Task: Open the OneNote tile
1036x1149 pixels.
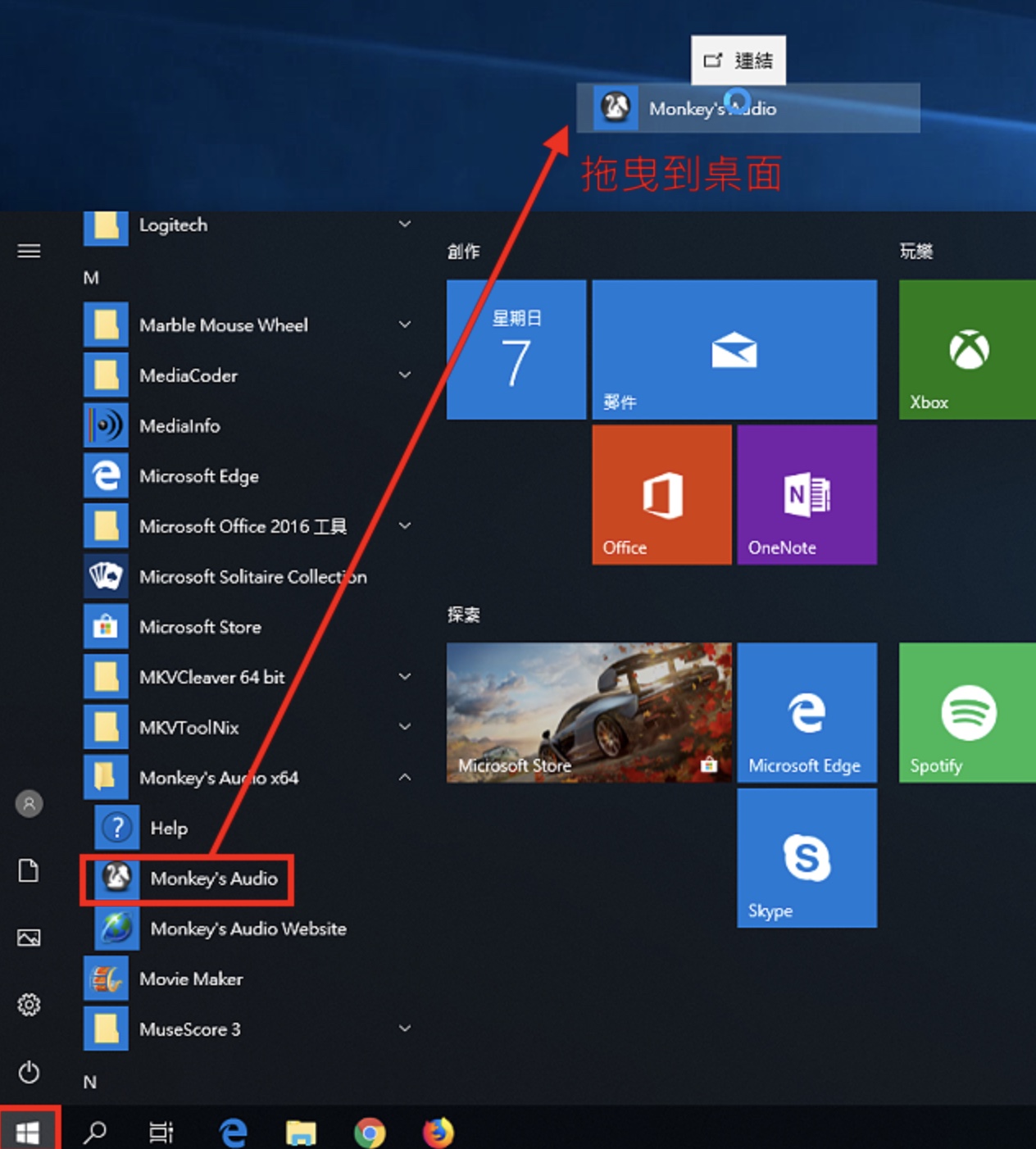Action: coord(807,495)
